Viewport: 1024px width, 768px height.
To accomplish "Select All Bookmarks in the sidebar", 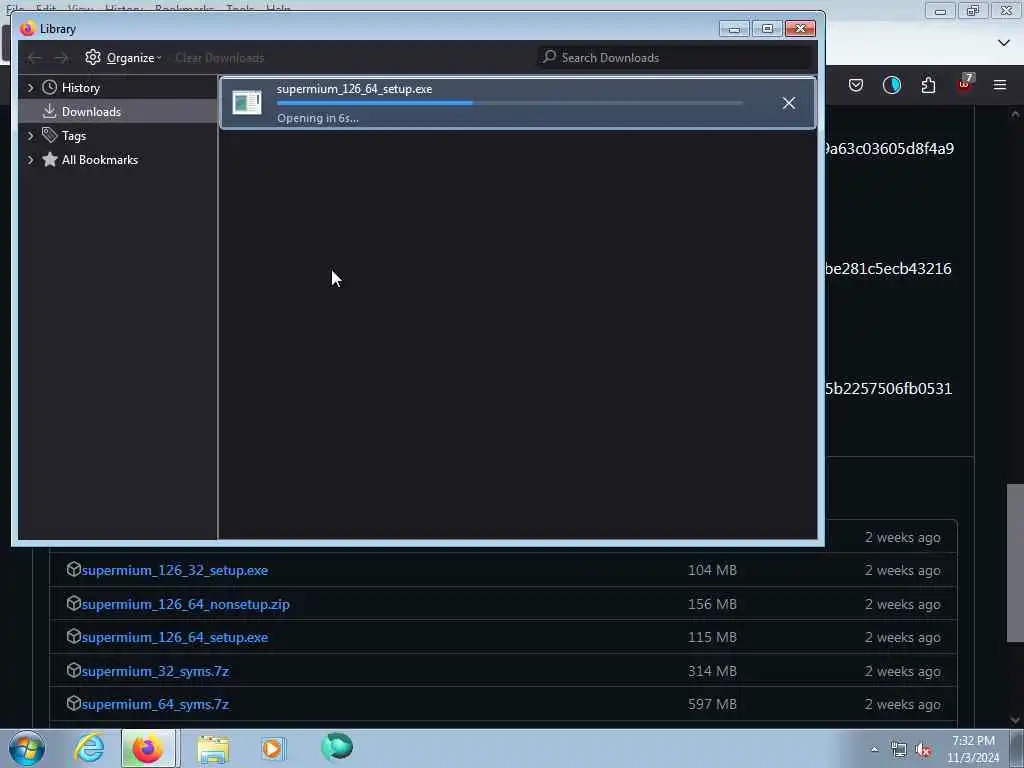I will pos(99,160).
